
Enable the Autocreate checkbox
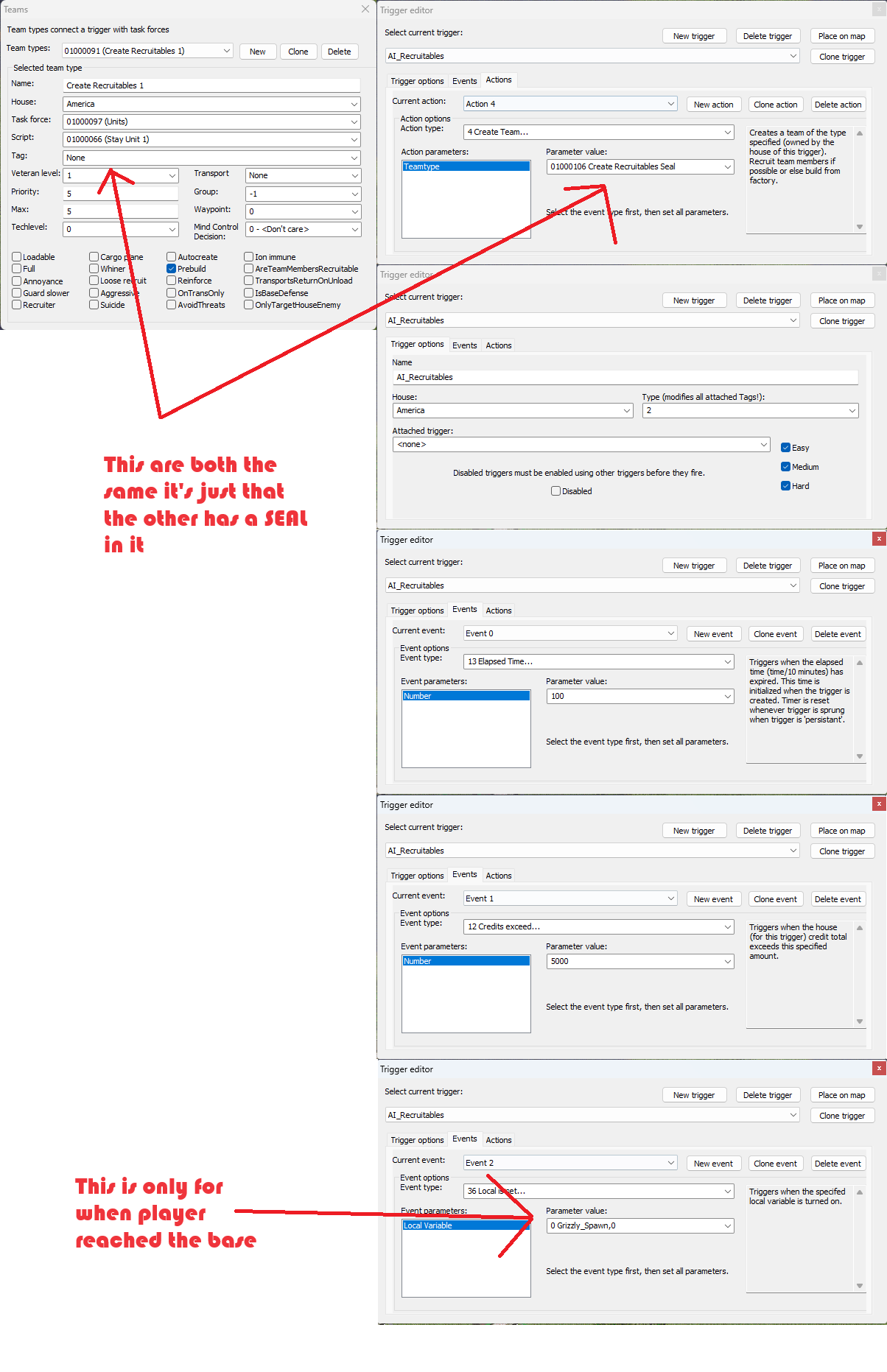[171, 257]
